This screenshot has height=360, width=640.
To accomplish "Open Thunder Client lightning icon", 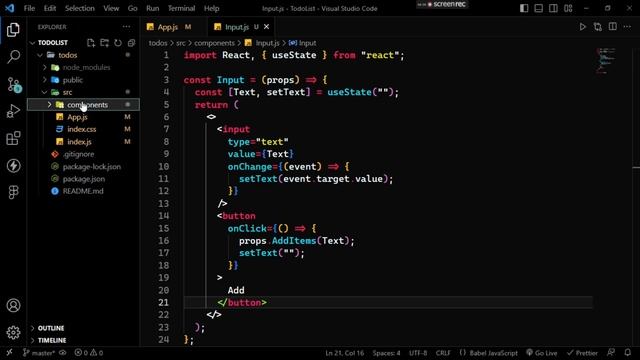I will click(x=13, y=165).
